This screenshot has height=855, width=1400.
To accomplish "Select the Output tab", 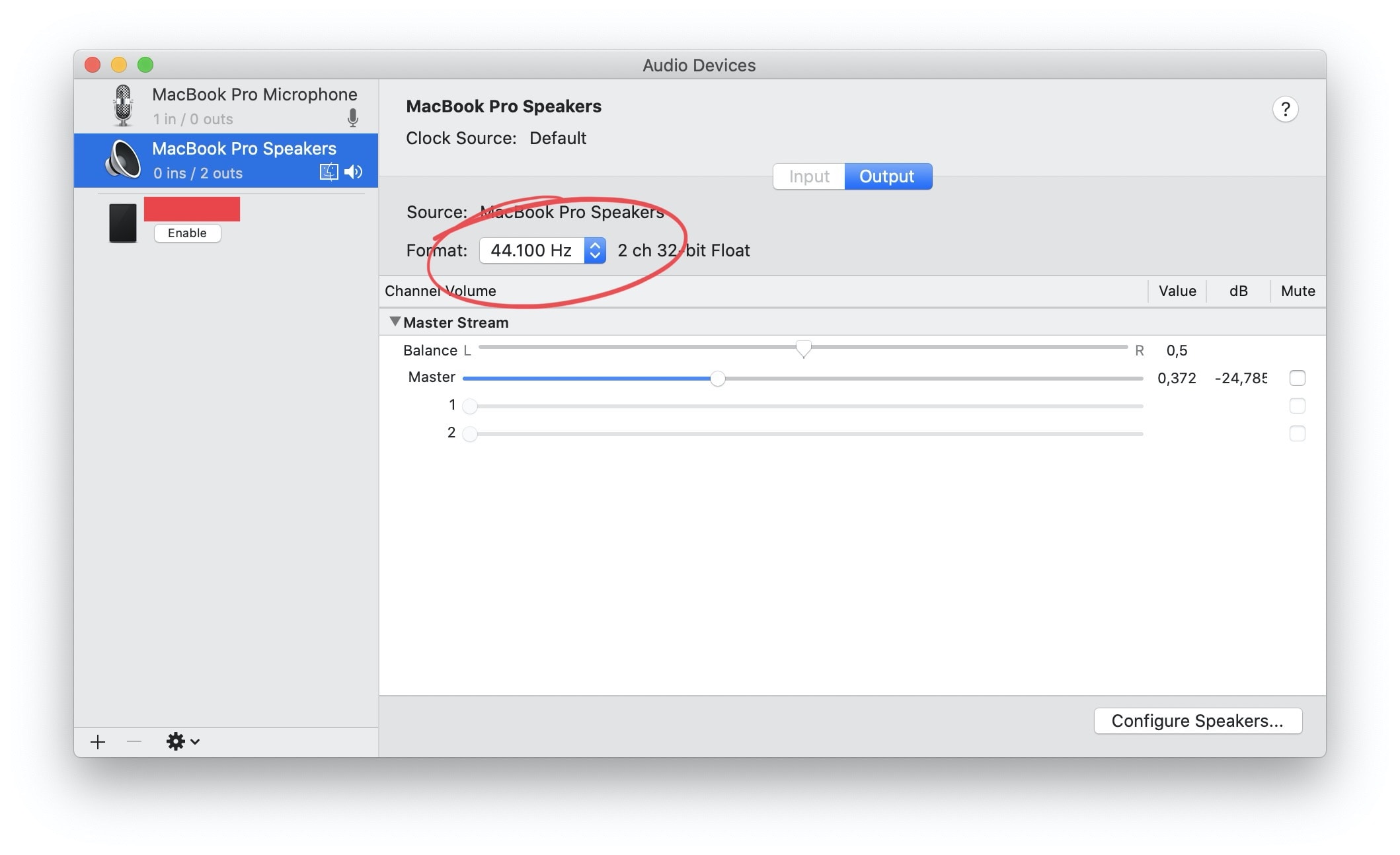I will pos(887,176).
